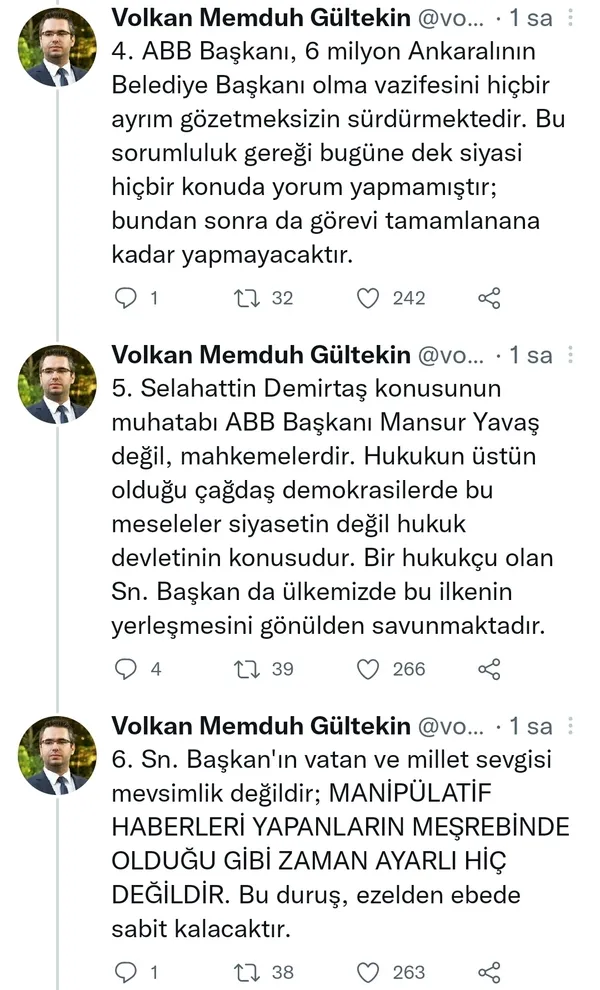Click the reply icon on tweet 5

(124, 669)
